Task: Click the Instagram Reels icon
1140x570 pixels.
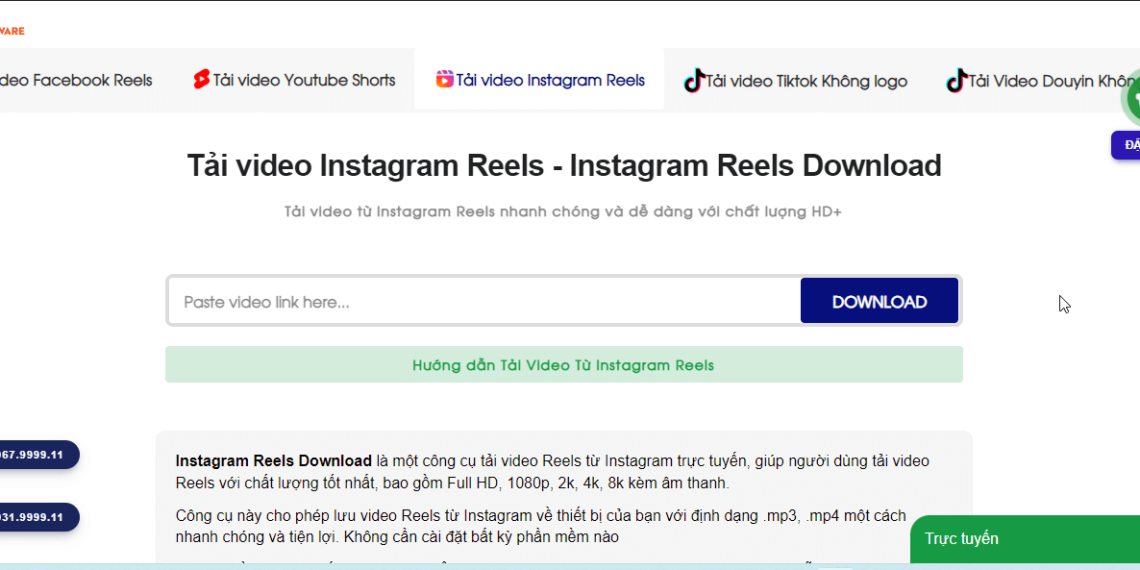Action: coord(444,79)
